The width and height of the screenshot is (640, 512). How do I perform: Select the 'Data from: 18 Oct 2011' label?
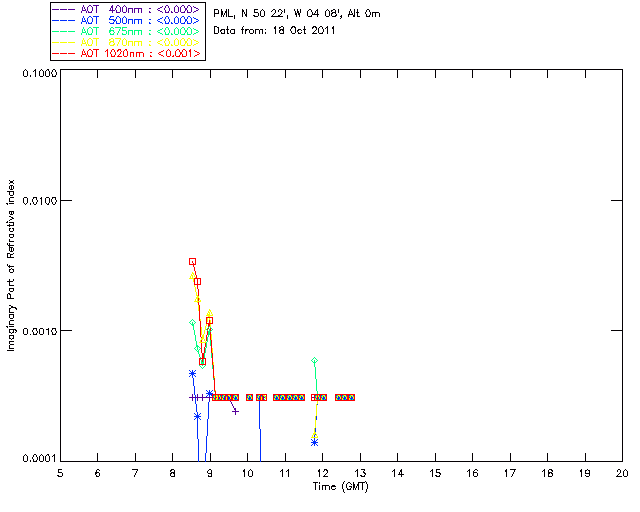[x=274, y=31]
